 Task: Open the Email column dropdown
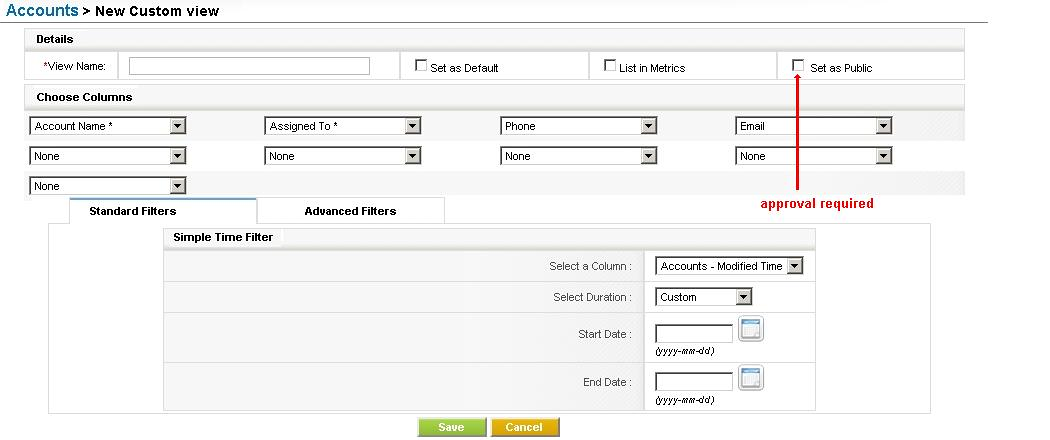pyautogui.click(x=814, y=126)
